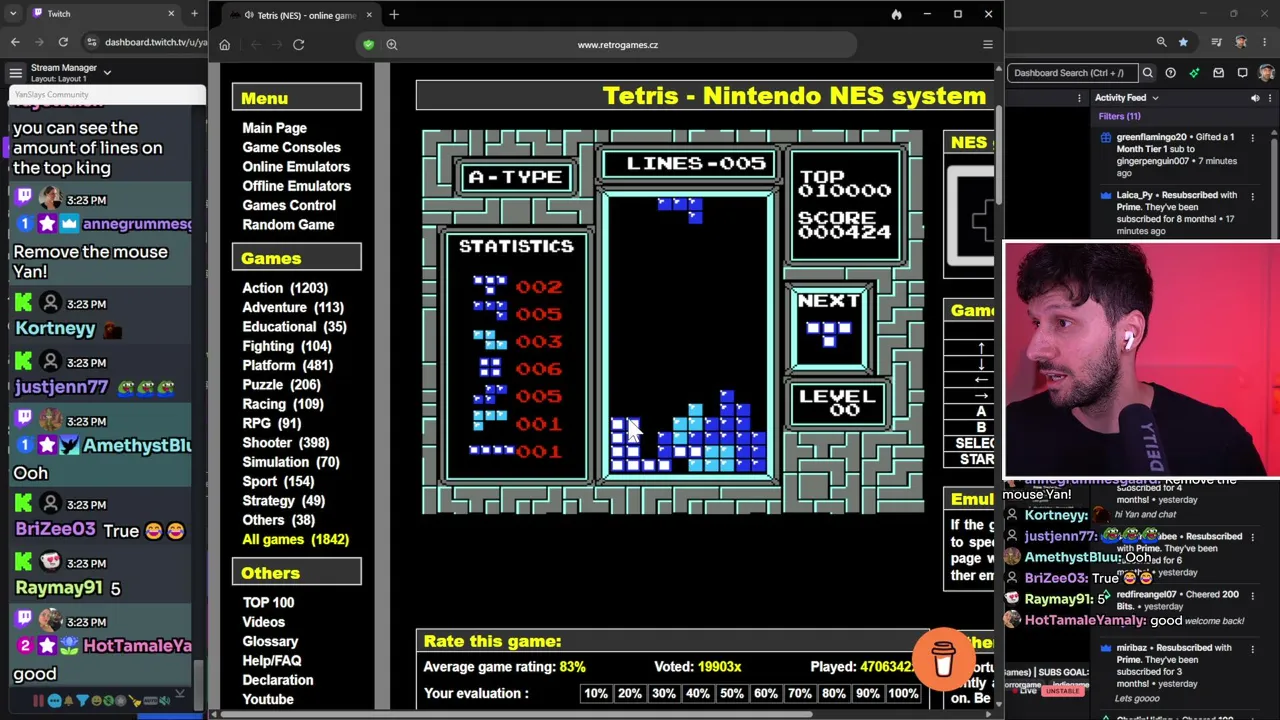
Task: Rate the game 10%
Action: point(596,694)
